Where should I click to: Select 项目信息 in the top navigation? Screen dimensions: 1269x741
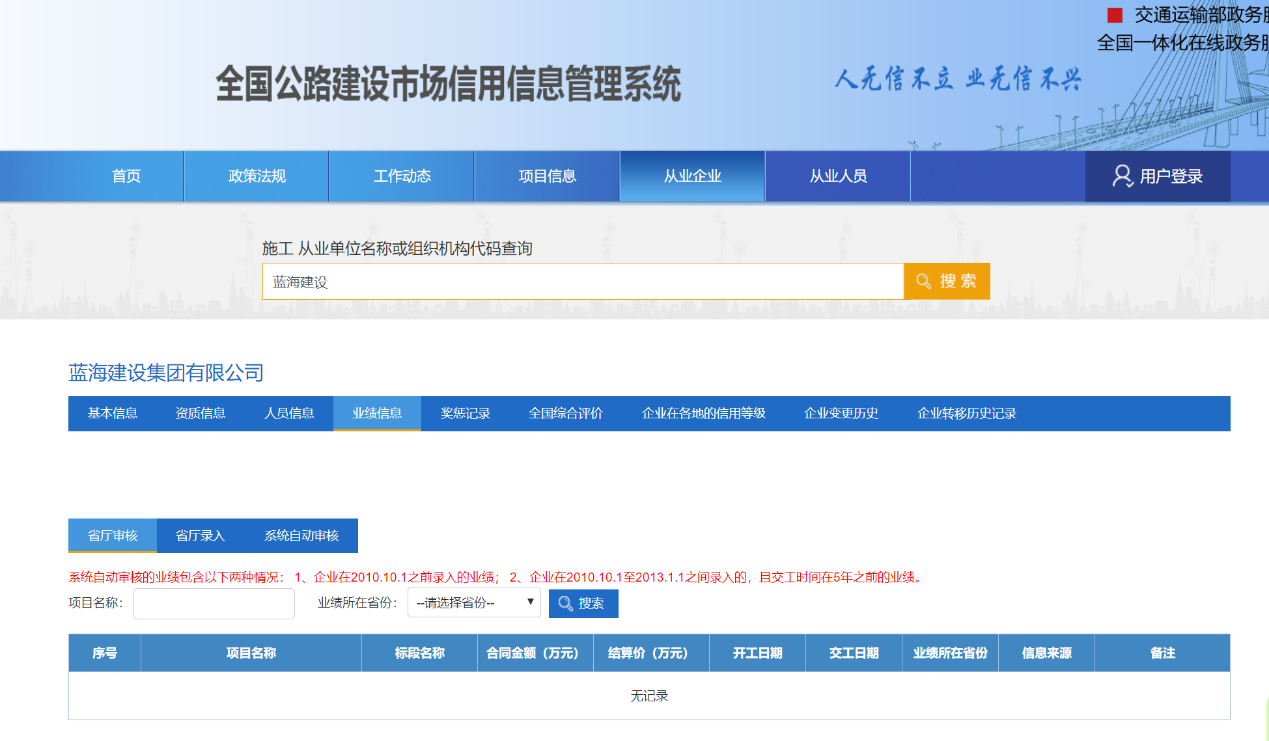click(547, 176)
